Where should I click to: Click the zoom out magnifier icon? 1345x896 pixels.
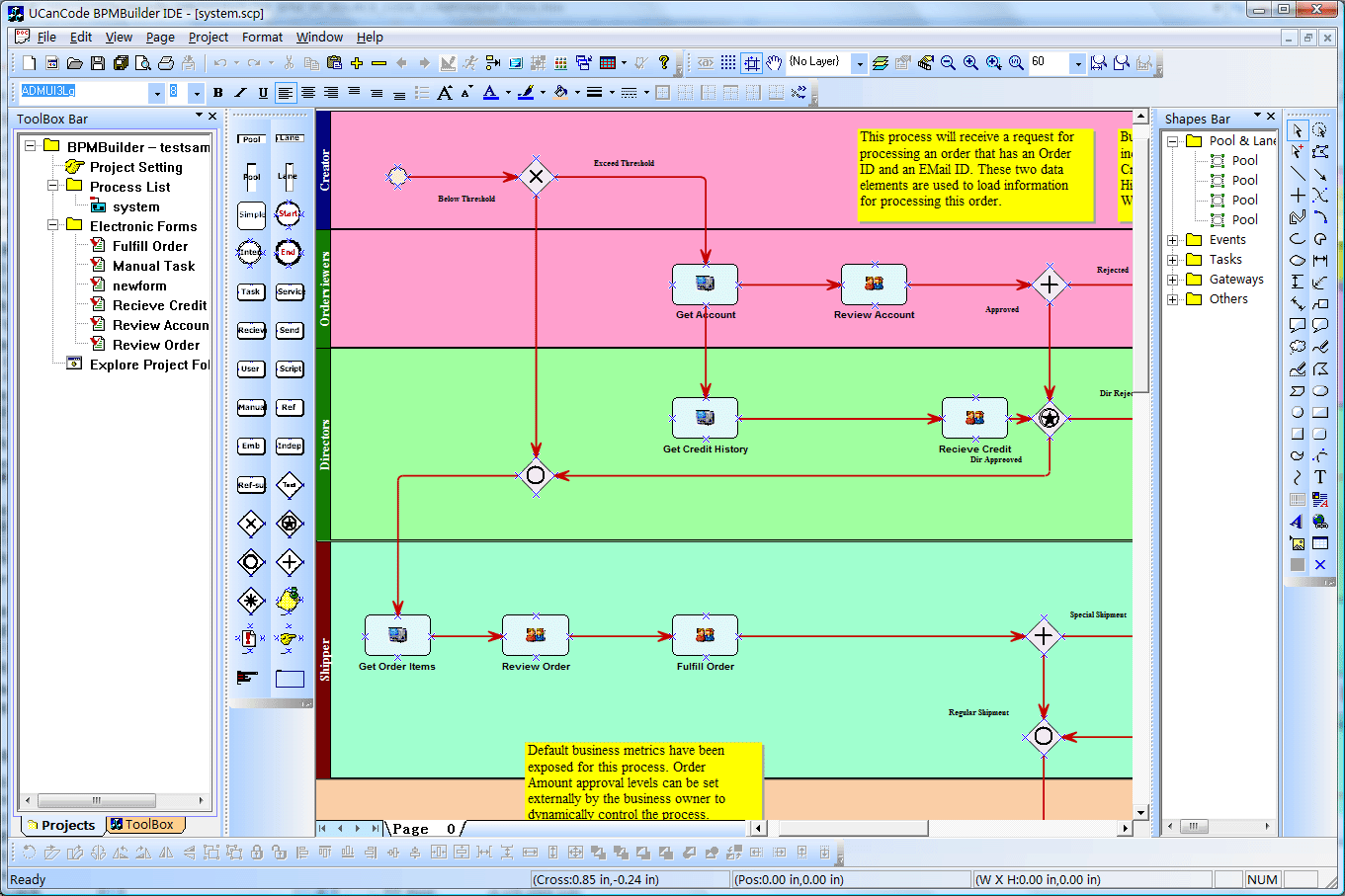pos(948,63)
